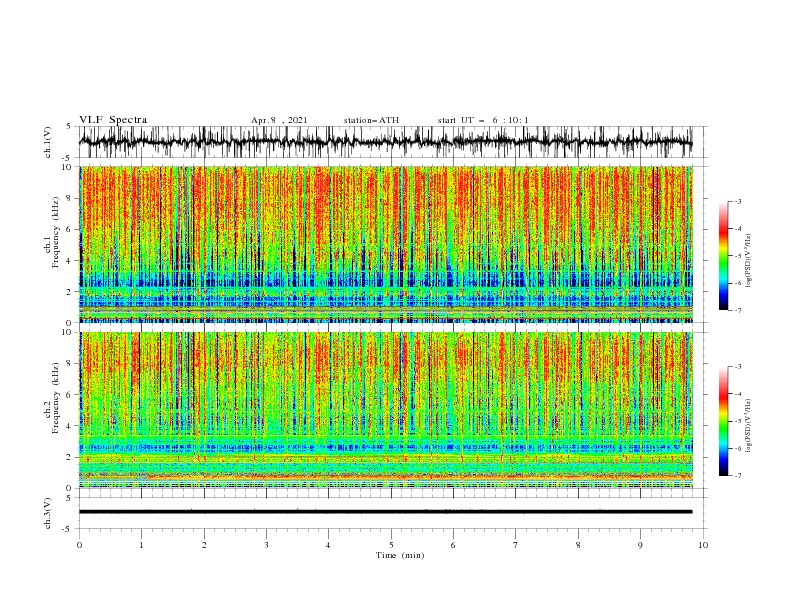Image resolution: width=792 pixels, height=612 pixels.
Task: Click the ch.3 flat black trace
Action: coord(385,512)
